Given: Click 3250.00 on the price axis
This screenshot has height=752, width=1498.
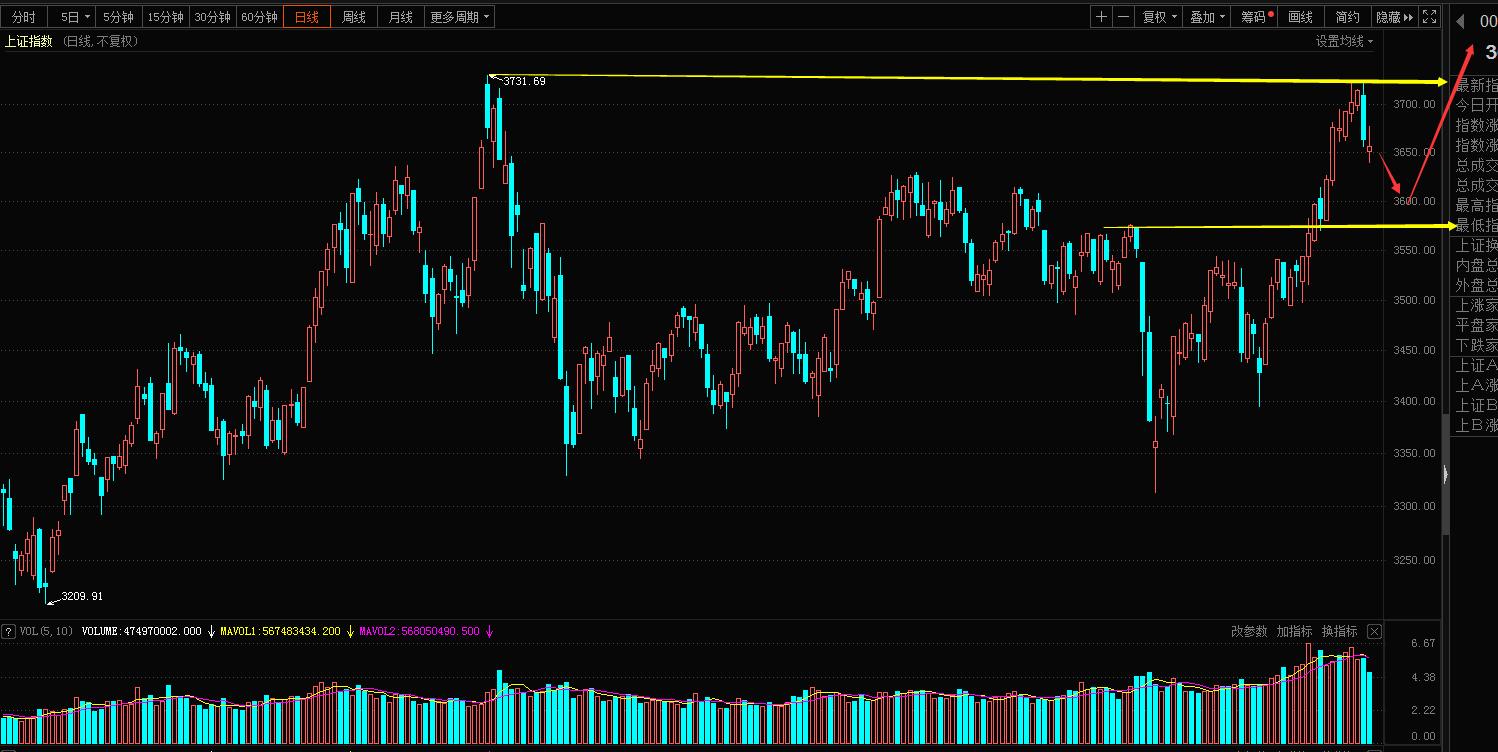Looking at the screenshot, I should click(x=1414, y=560).
